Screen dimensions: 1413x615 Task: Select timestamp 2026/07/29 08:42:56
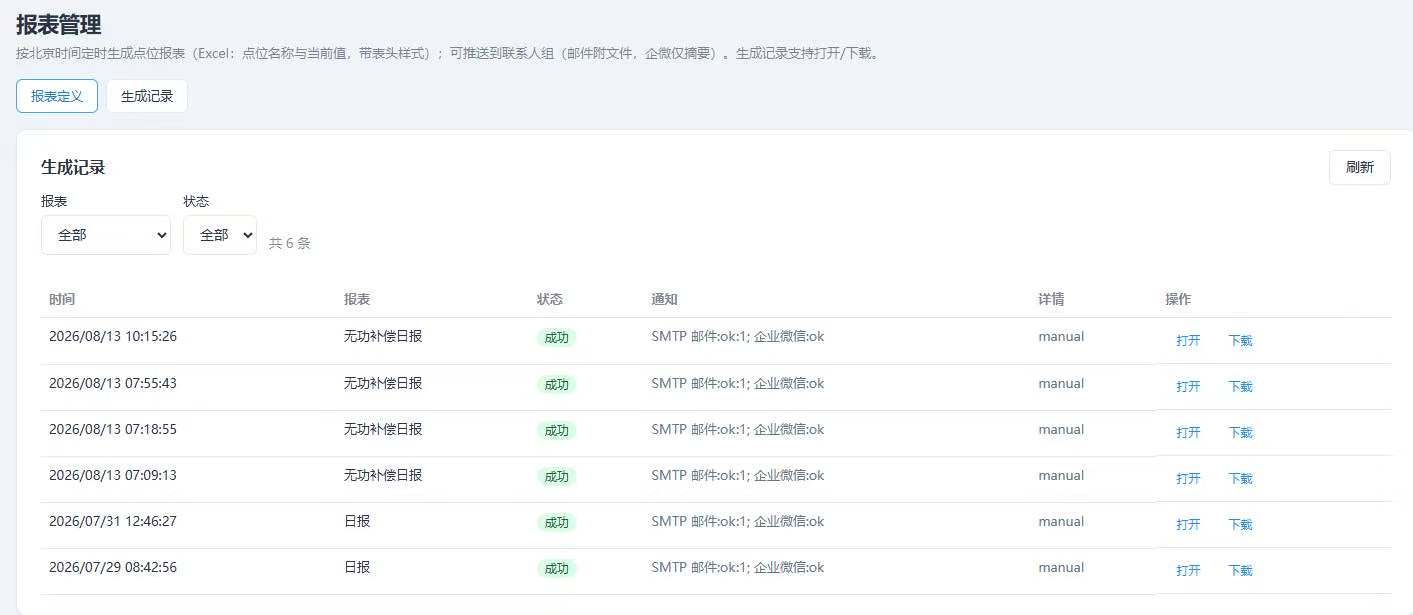pos(113,567)
